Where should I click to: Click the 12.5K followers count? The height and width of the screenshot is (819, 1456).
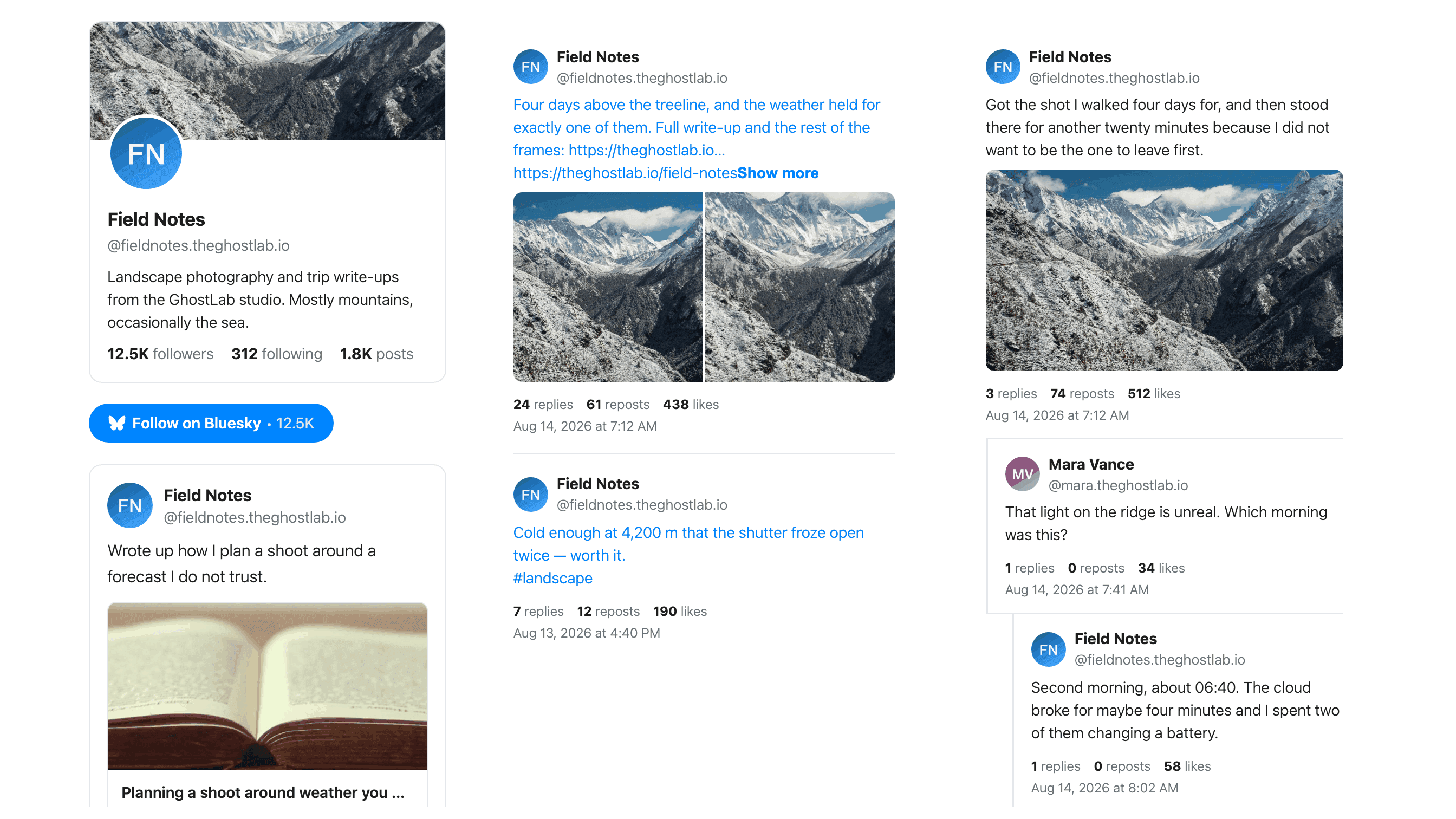click(x=160, y=354)
